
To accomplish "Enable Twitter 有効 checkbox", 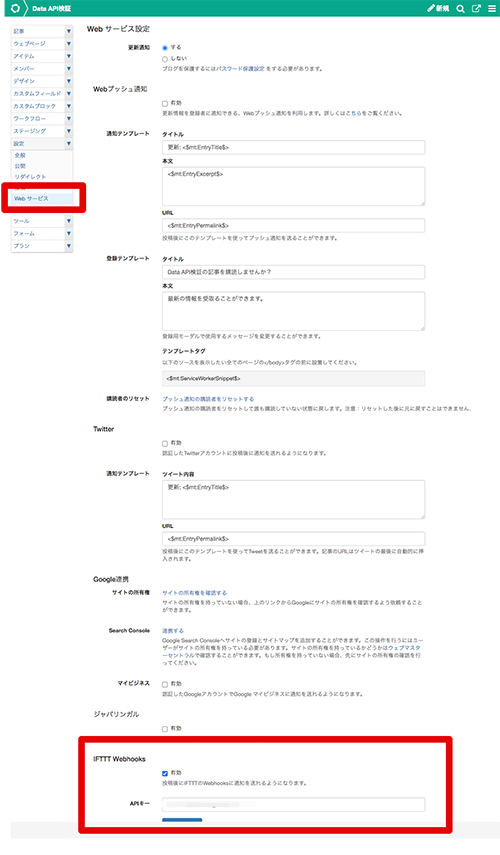I will (x=165, y=444).
